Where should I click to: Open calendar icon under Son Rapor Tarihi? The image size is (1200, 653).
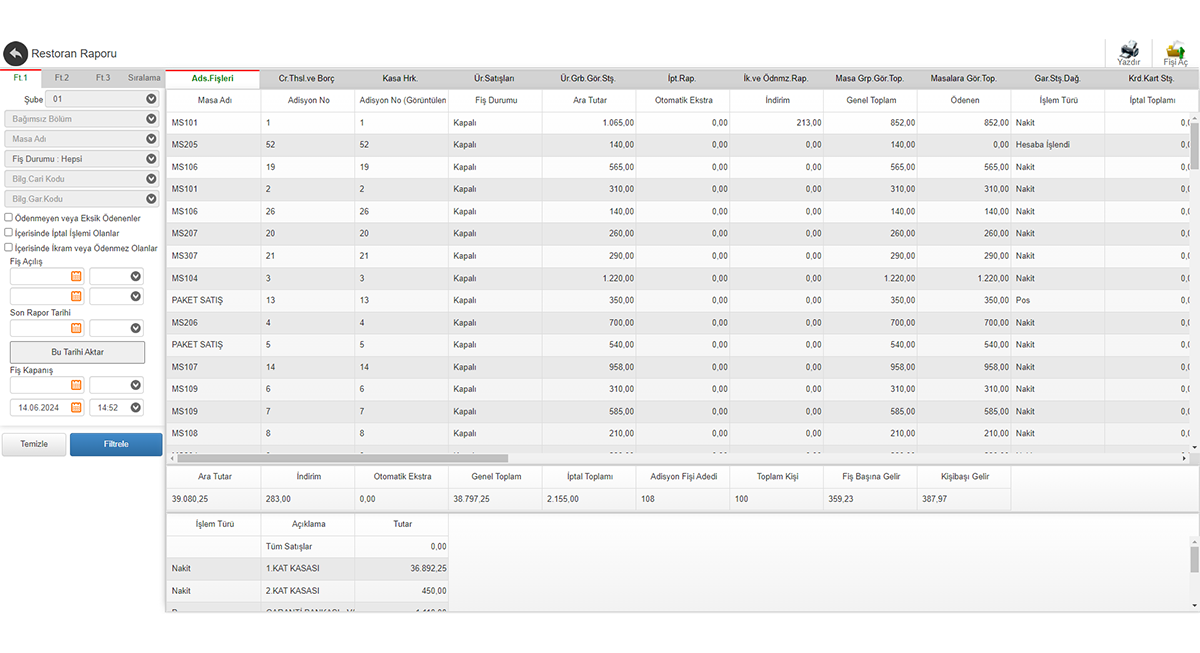[76, 328]
